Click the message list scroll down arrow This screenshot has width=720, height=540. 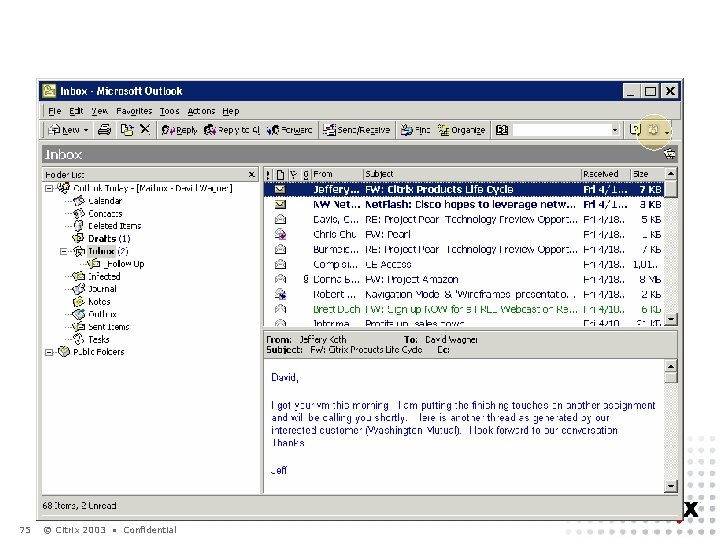click(x=671, y=319)
